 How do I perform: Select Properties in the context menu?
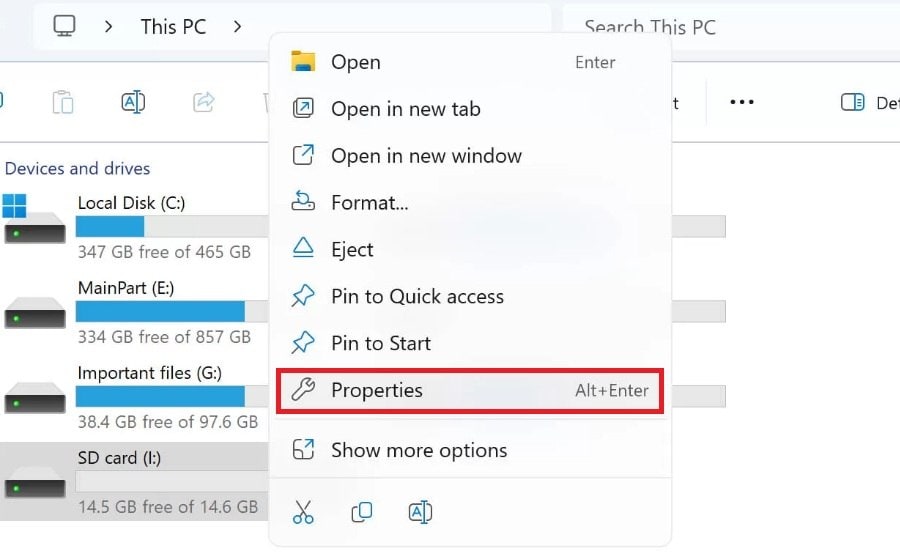pyautogui.click(x=377, y=390)
